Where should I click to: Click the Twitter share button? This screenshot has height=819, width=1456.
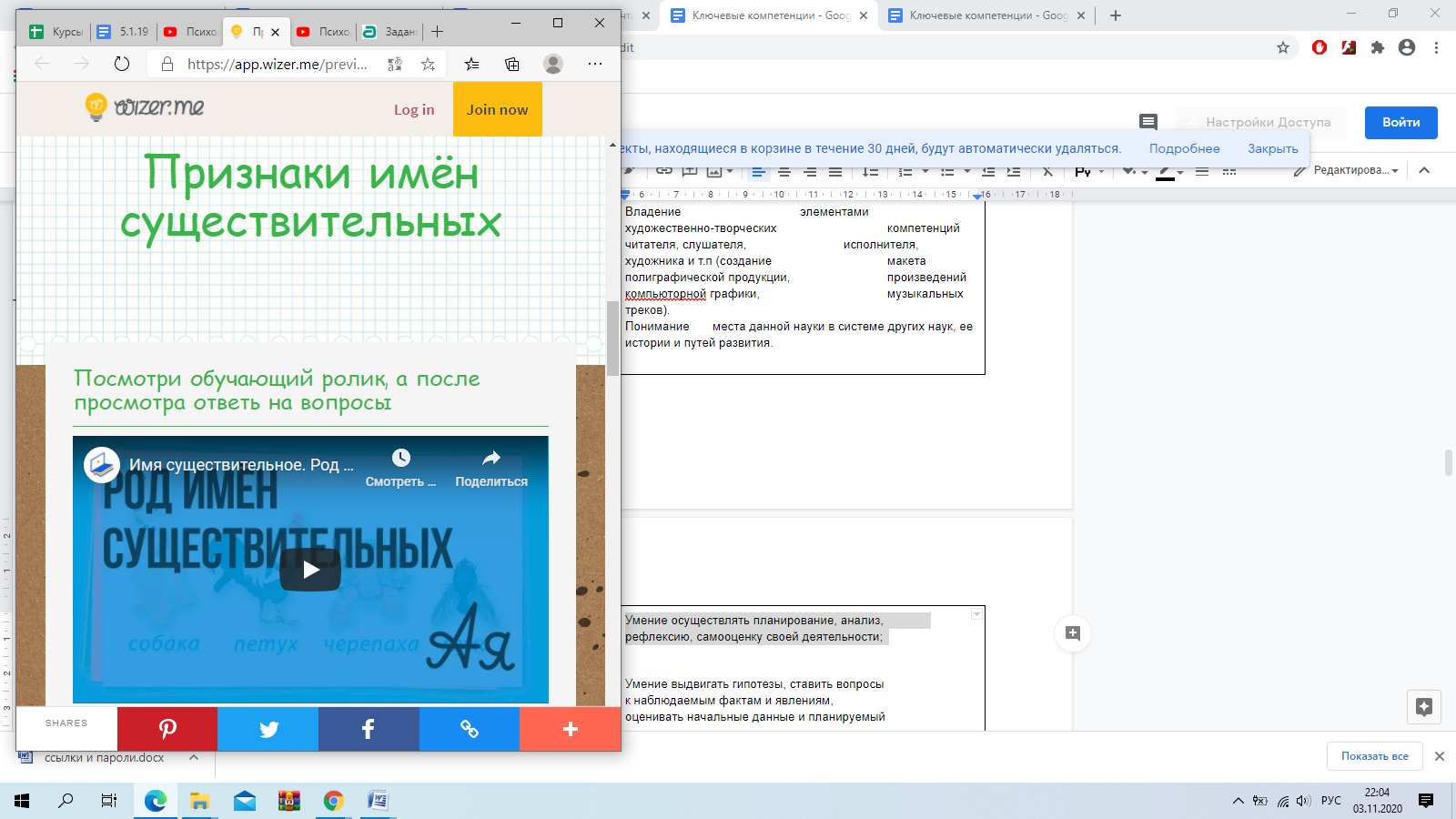[268, 729]
